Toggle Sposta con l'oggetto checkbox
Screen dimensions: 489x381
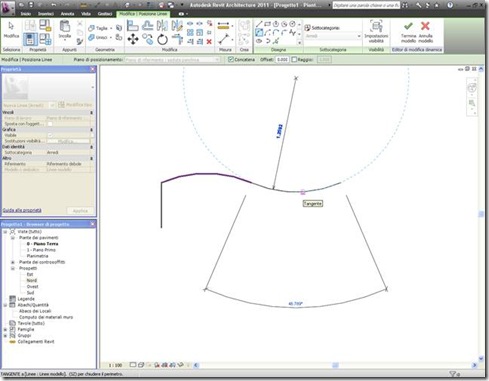click(50, 124)
